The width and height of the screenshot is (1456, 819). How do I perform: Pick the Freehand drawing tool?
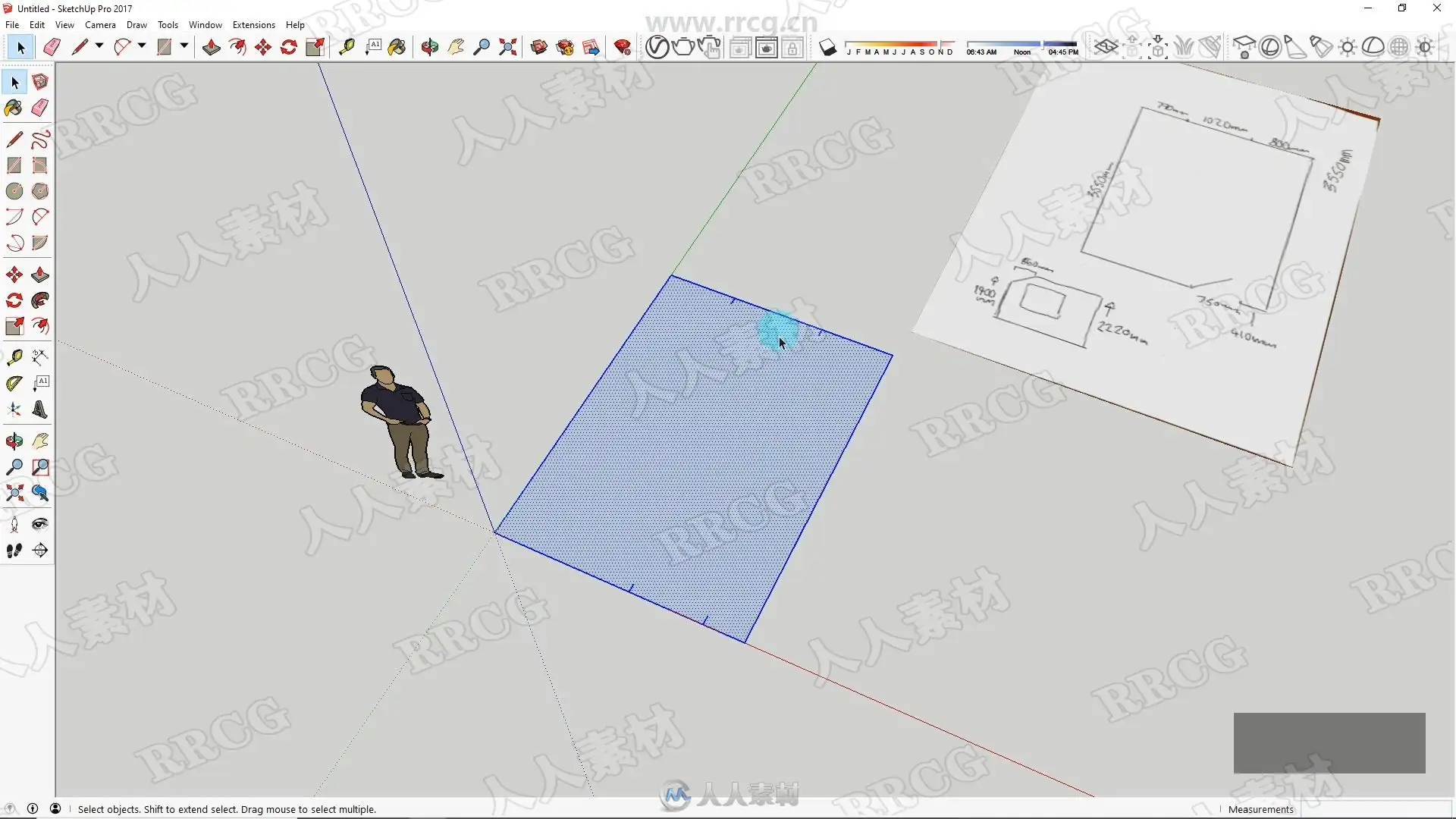pyautogui.click(x=40, y=140)
